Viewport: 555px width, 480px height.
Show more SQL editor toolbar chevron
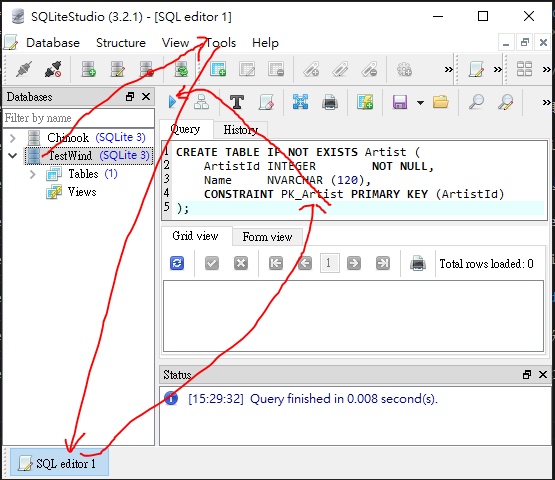pyautogui.click(x=546, y=102)
